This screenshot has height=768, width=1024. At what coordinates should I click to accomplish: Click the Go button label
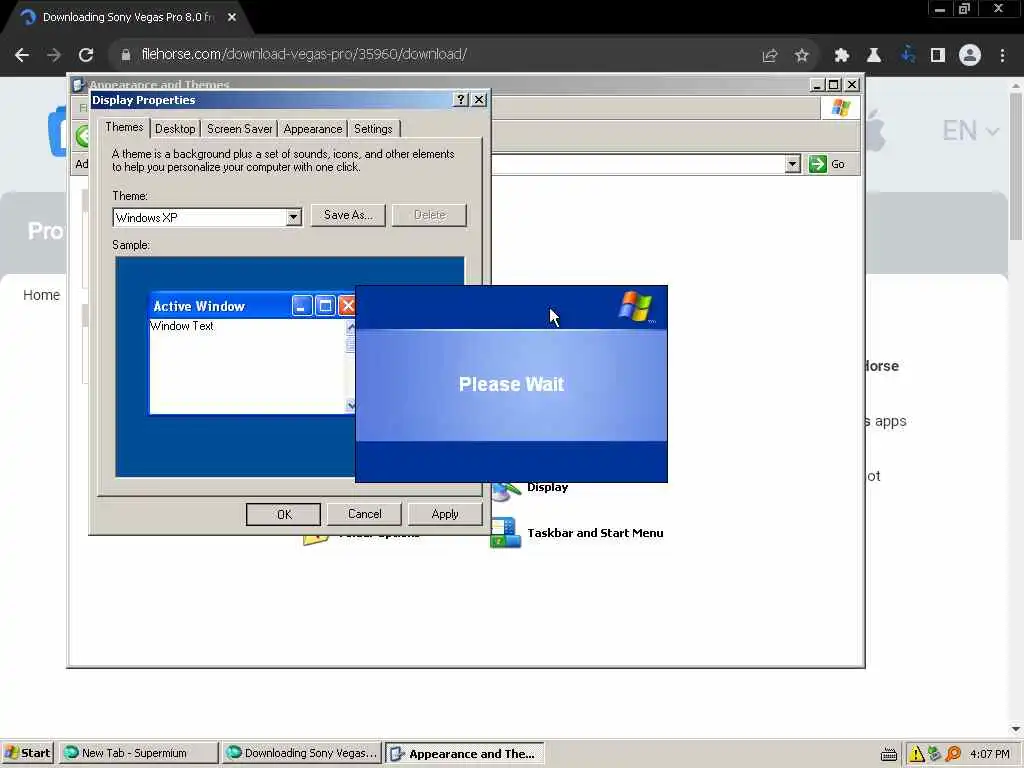coord(838,165)
